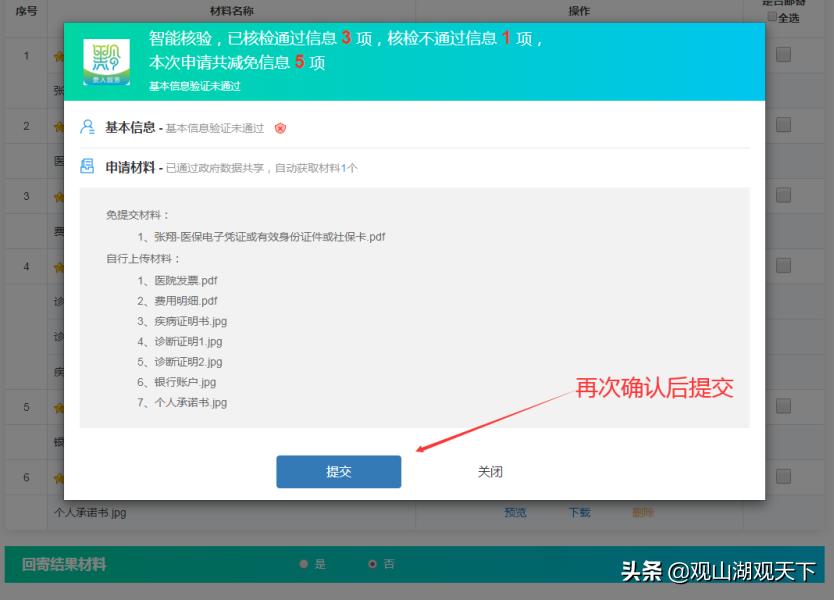Click the 删除 delete link for 个人承诺书.jpg
The image size is (834, 600).
tap(644, 512)
